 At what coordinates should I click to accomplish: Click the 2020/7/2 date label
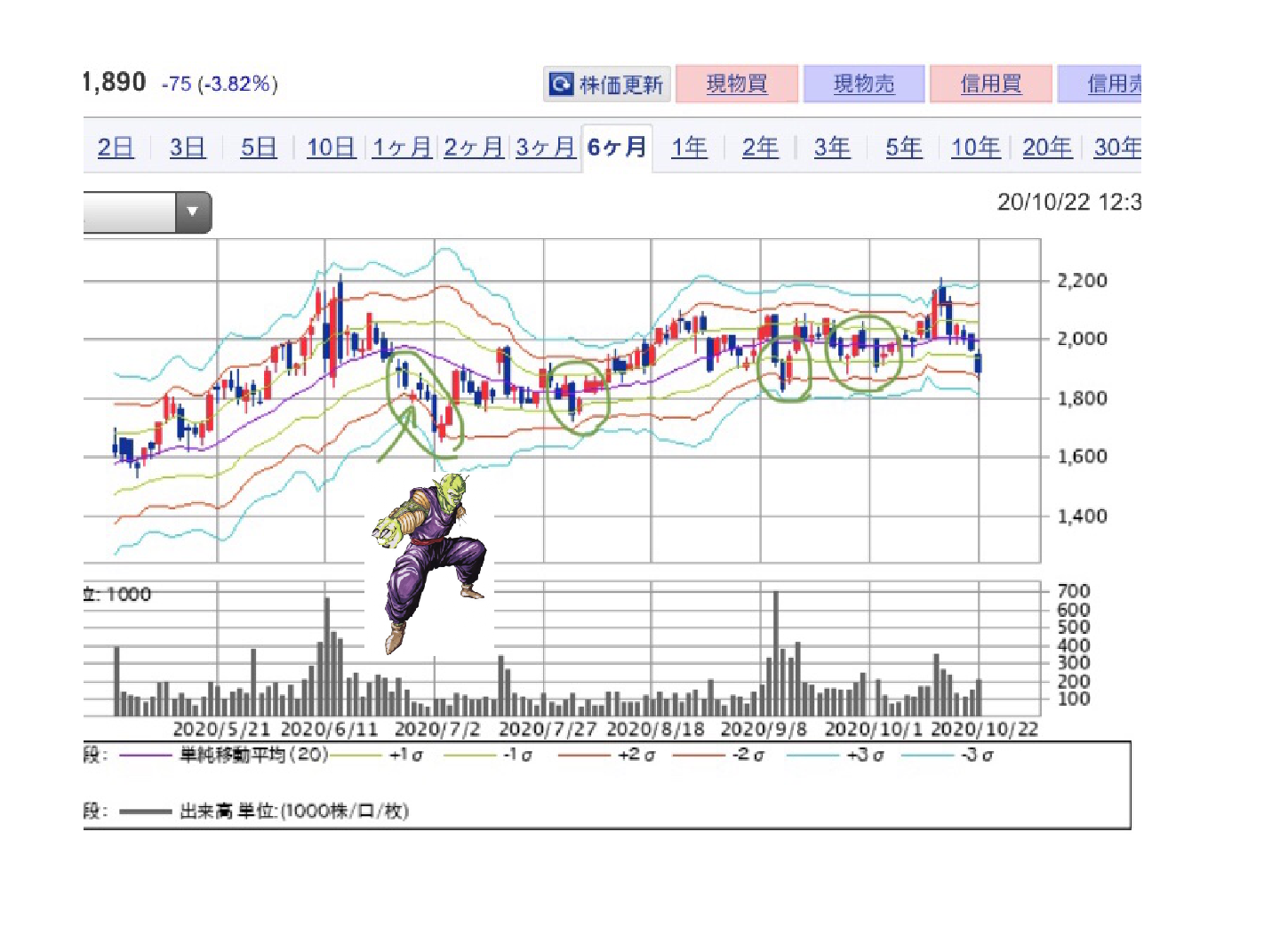click(x=437, y=729)
